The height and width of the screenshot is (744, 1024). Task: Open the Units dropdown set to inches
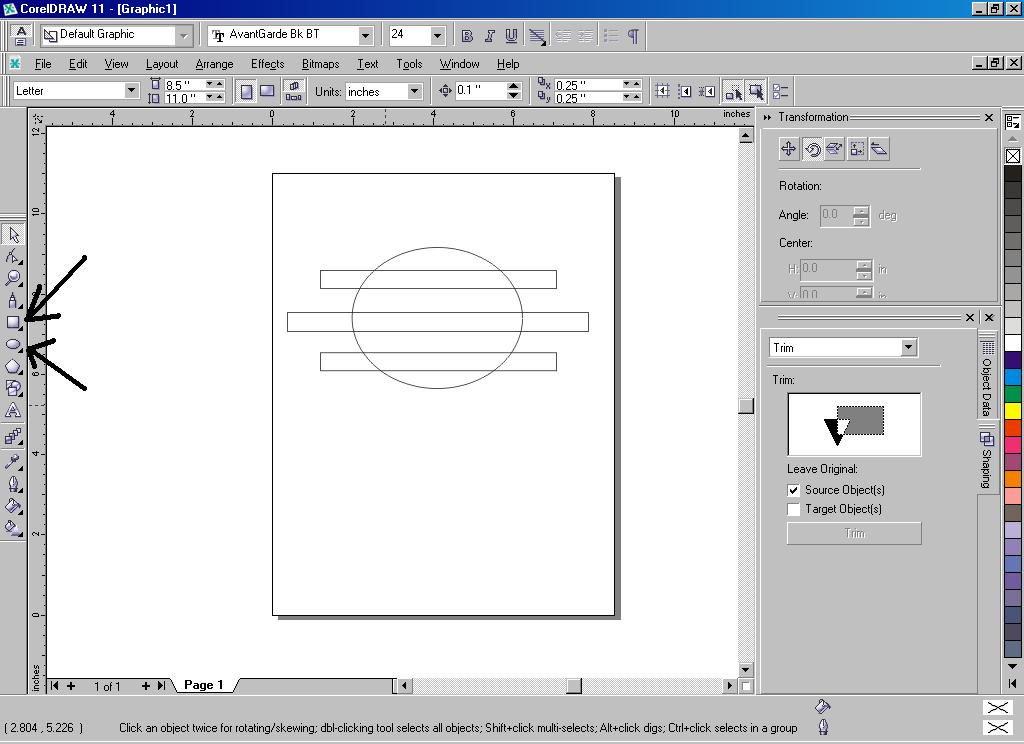[x=415, y=90]
